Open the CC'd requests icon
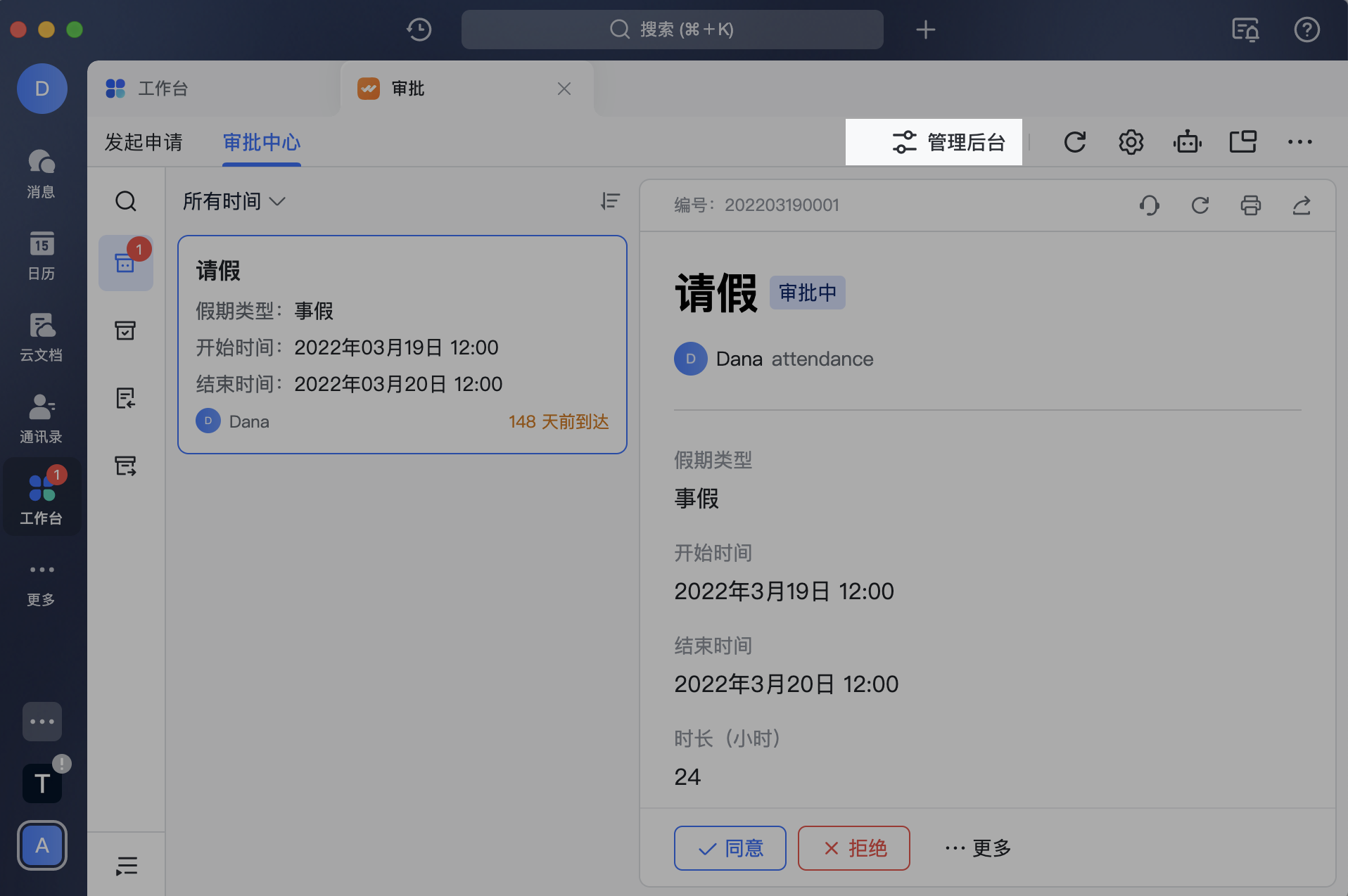This screenshot has height=896, width=1348. (126, 466)
